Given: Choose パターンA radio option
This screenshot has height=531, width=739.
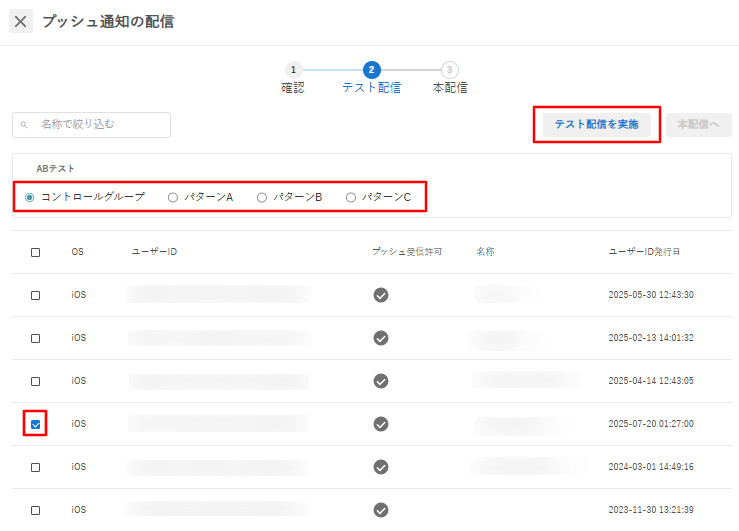Looking at the screenshot, I should (173, 197).
